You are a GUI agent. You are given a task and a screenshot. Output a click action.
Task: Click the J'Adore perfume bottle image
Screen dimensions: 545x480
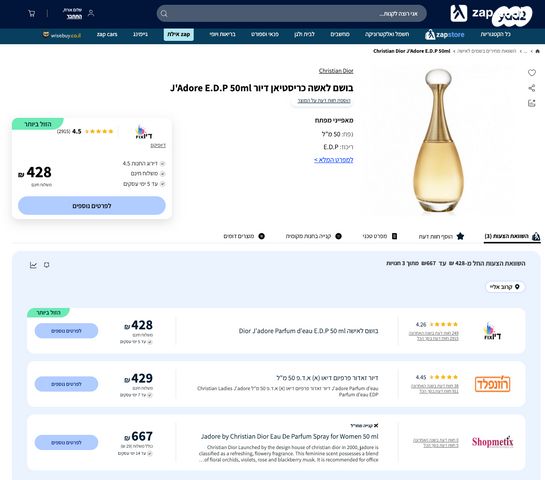tap(438, 140)
